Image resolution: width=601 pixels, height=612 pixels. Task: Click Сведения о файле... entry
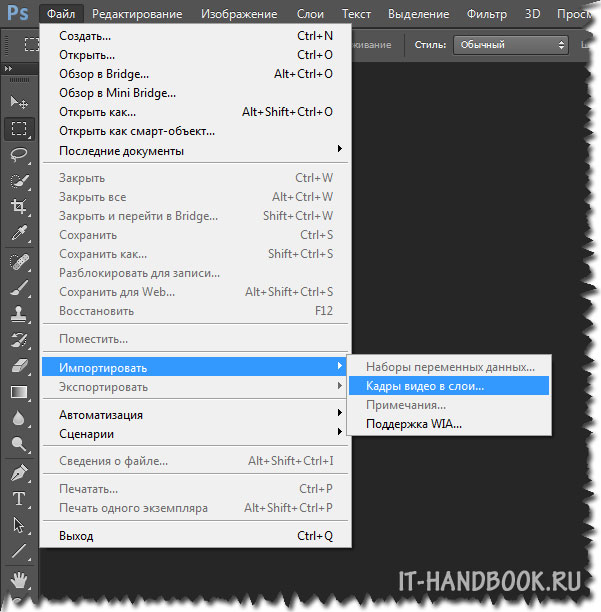pyautogui.click(x=195, y=461)
